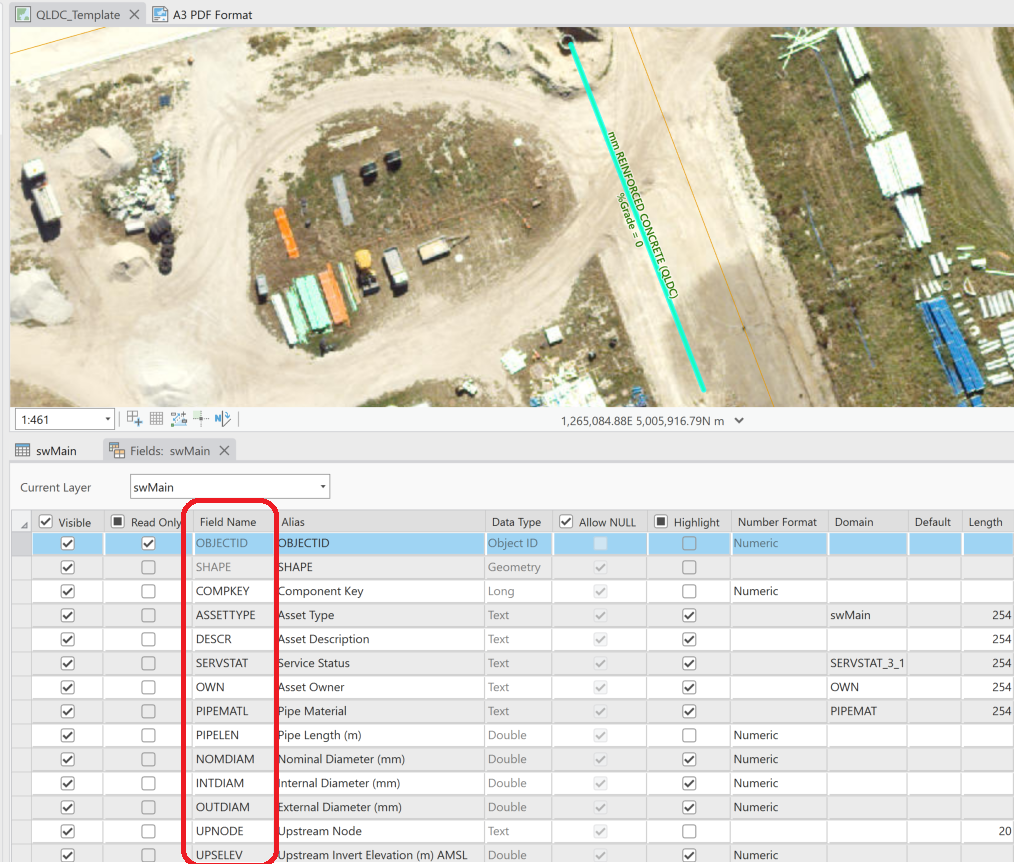Toggle Highlight checkbox for PIPELEN field

click(689, 735)
